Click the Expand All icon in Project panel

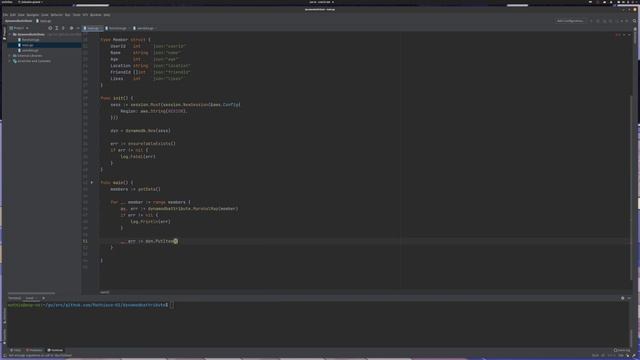point(57,28)
